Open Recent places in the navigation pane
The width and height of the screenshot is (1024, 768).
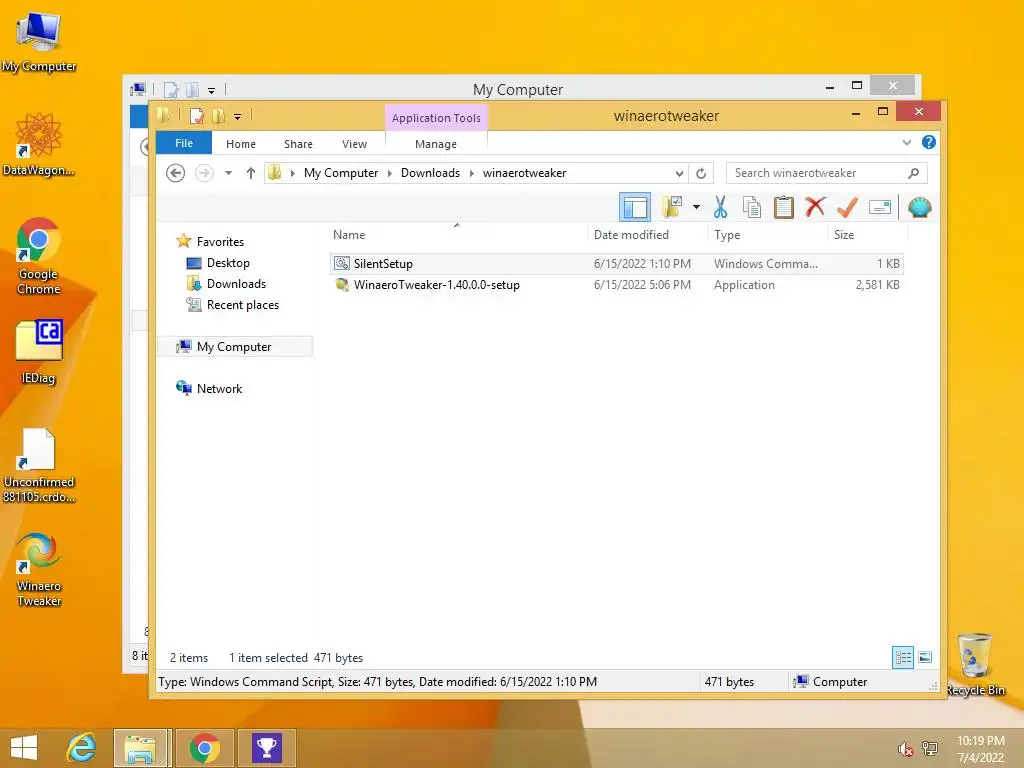coord(232,304)
